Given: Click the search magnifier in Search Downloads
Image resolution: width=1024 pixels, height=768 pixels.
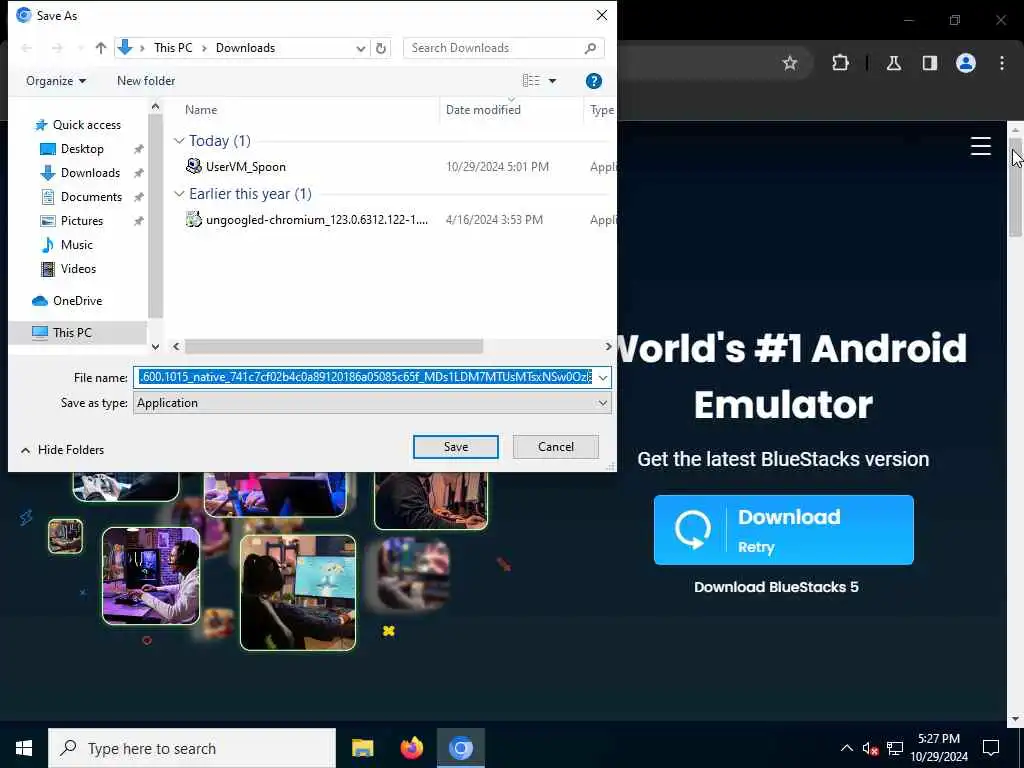Looking at the screenshot, I should [590, 48].
